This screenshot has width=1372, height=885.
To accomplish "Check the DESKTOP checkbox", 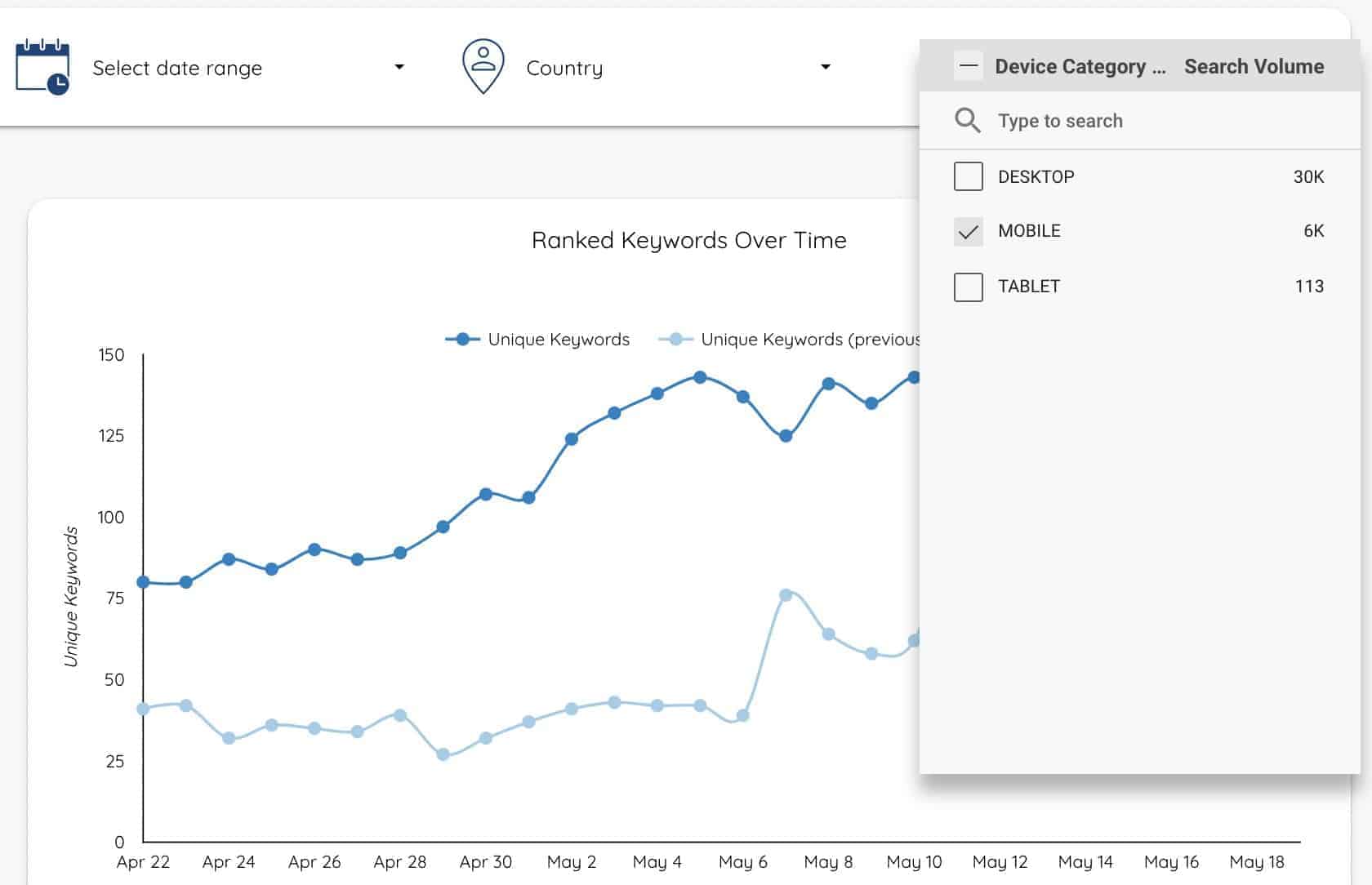I will tap(968, 176).
